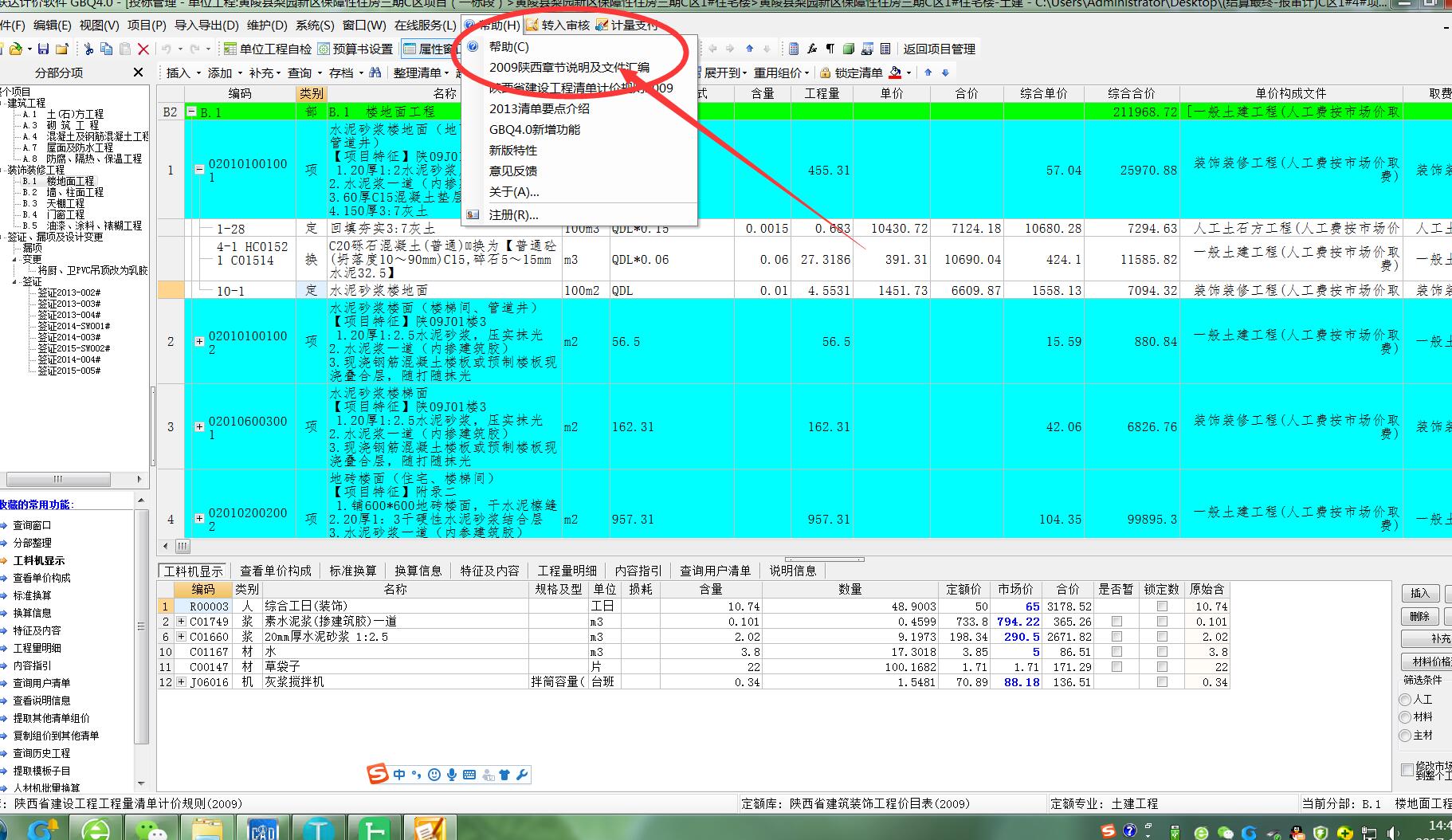Click the list sheet icon before 返回项目管理
The width and height of the screenshot is (1452, 840).
(x=885, y=49)
